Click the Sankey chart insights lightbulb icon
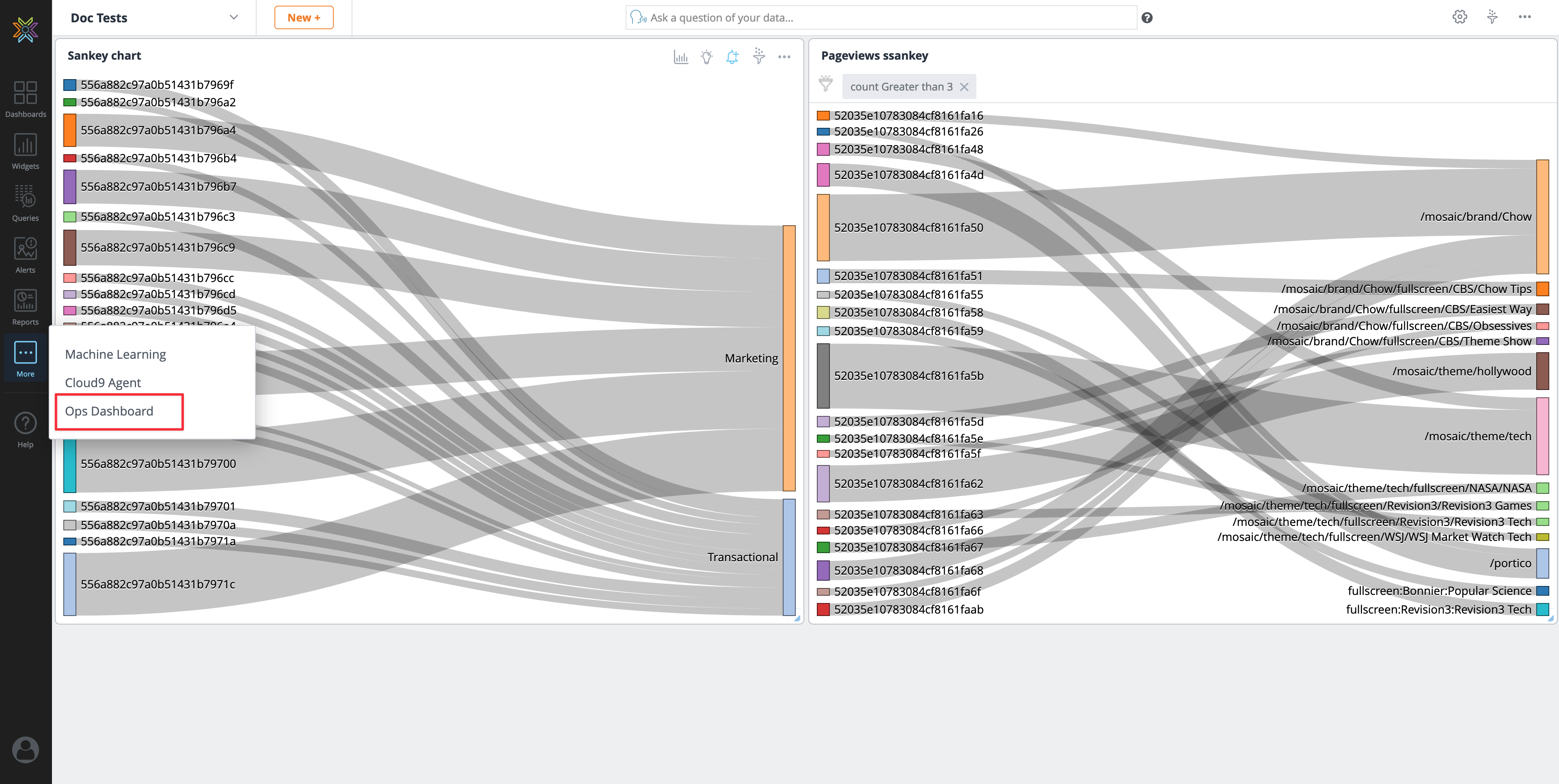The image size is (1559, 784). pyautogui.click(x=706, y=57)
